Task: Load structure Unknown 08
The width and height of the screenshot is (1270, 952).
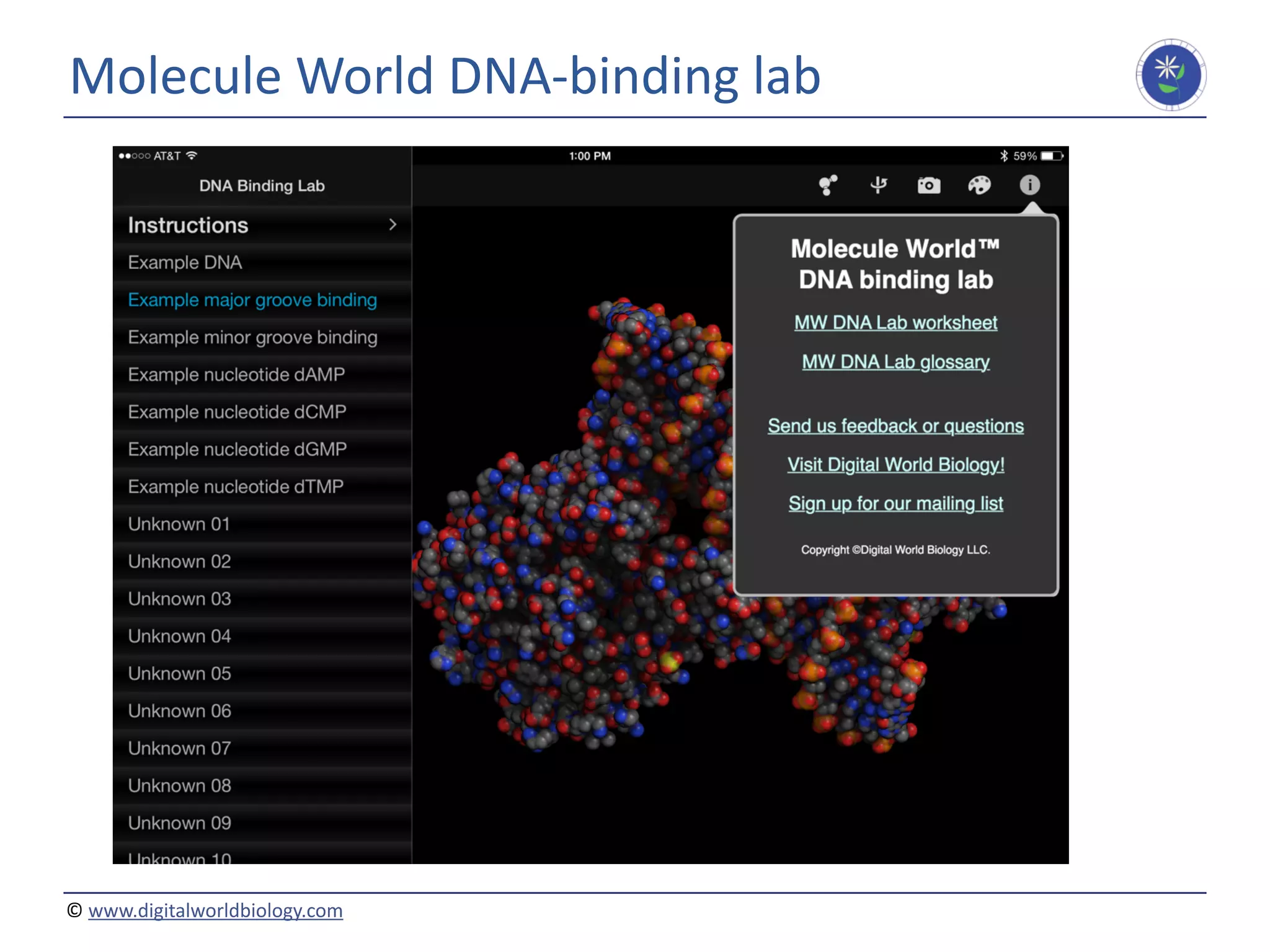Action: click(262, 785)
